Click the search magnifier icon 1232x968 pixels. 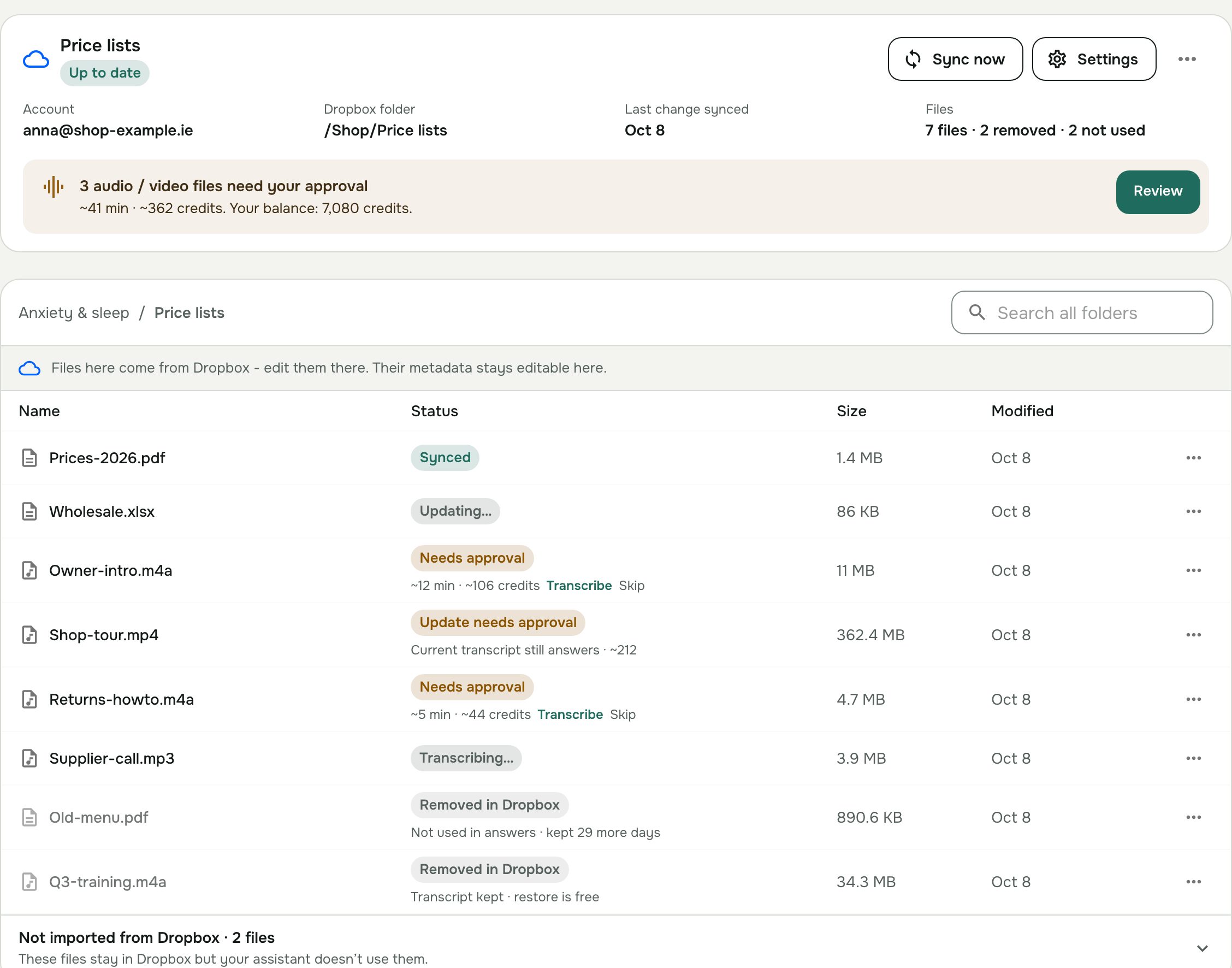coord(976,312)
